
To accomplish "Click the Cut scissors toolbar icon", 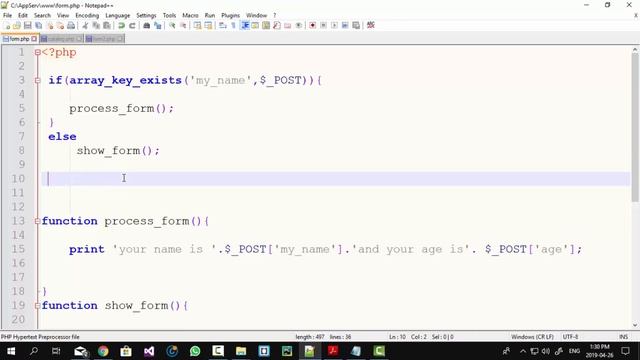I will [x=85, y=25].
